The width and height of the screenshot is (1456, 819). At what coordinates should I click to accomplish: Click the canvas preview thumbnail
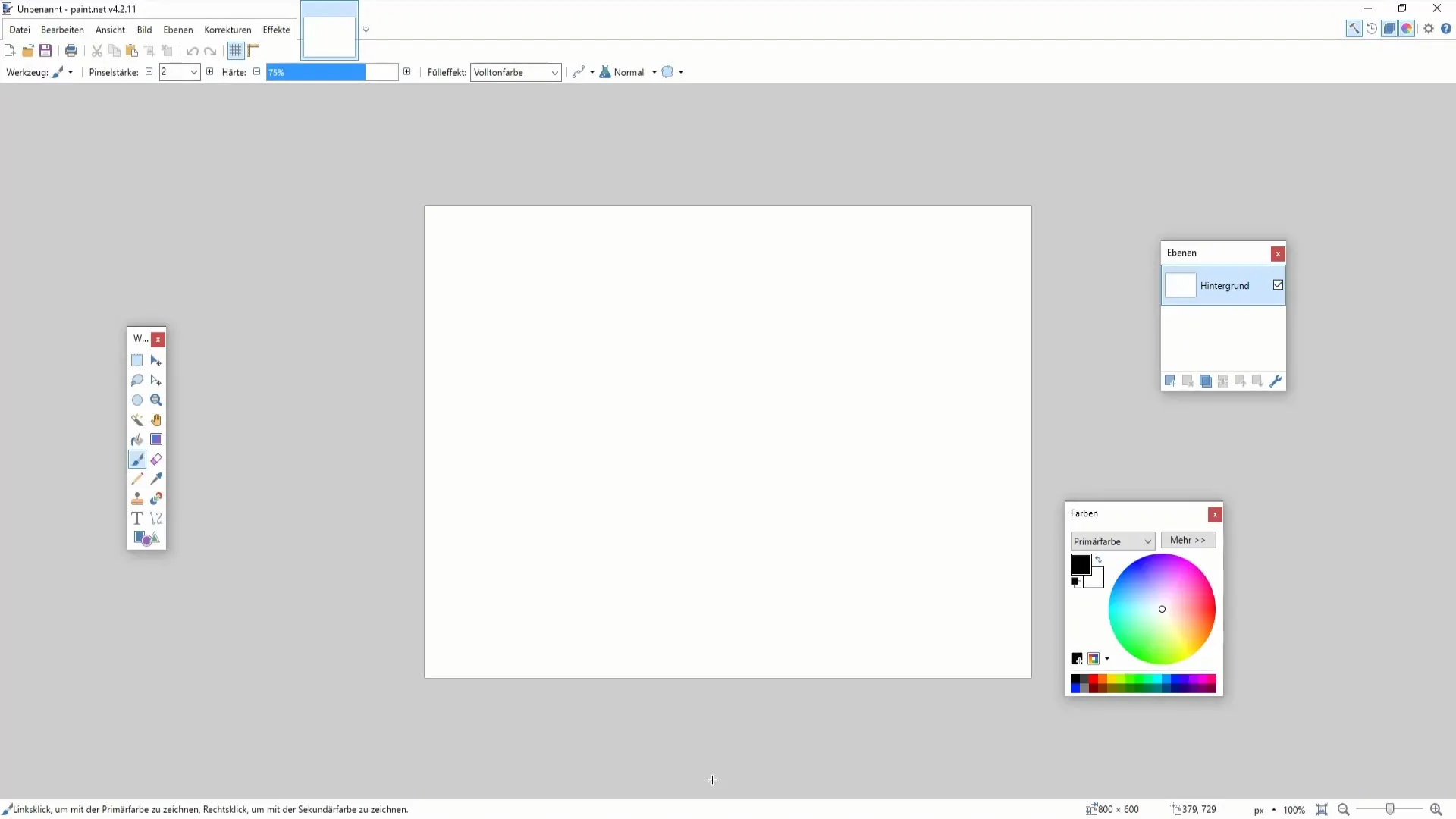[328, 27]
